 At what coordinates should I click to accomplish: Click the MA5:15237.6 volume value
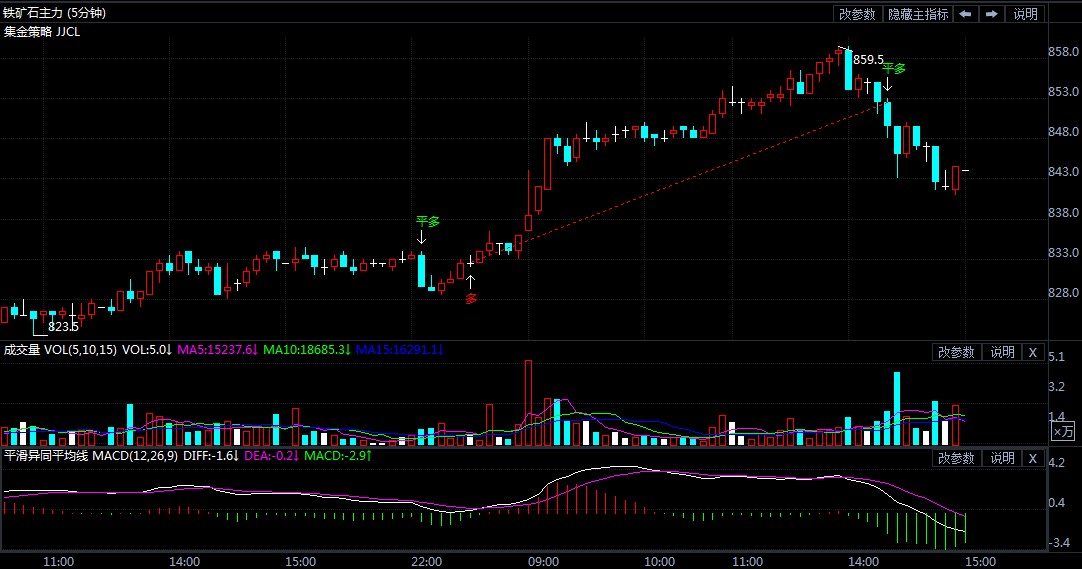point(217,350)
